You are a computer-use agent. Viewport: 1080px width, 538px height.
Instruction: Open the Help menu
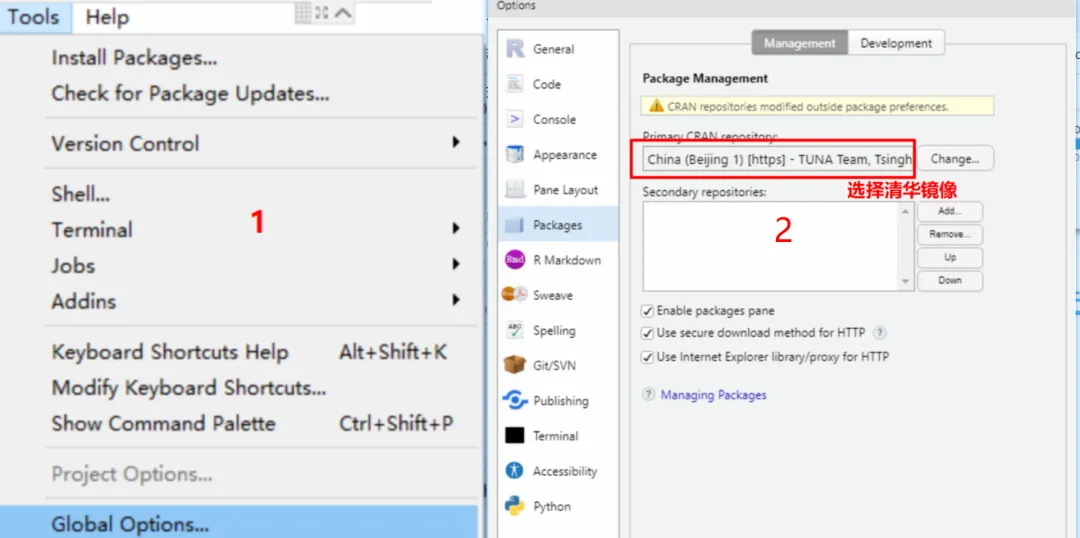coord(107,17)
